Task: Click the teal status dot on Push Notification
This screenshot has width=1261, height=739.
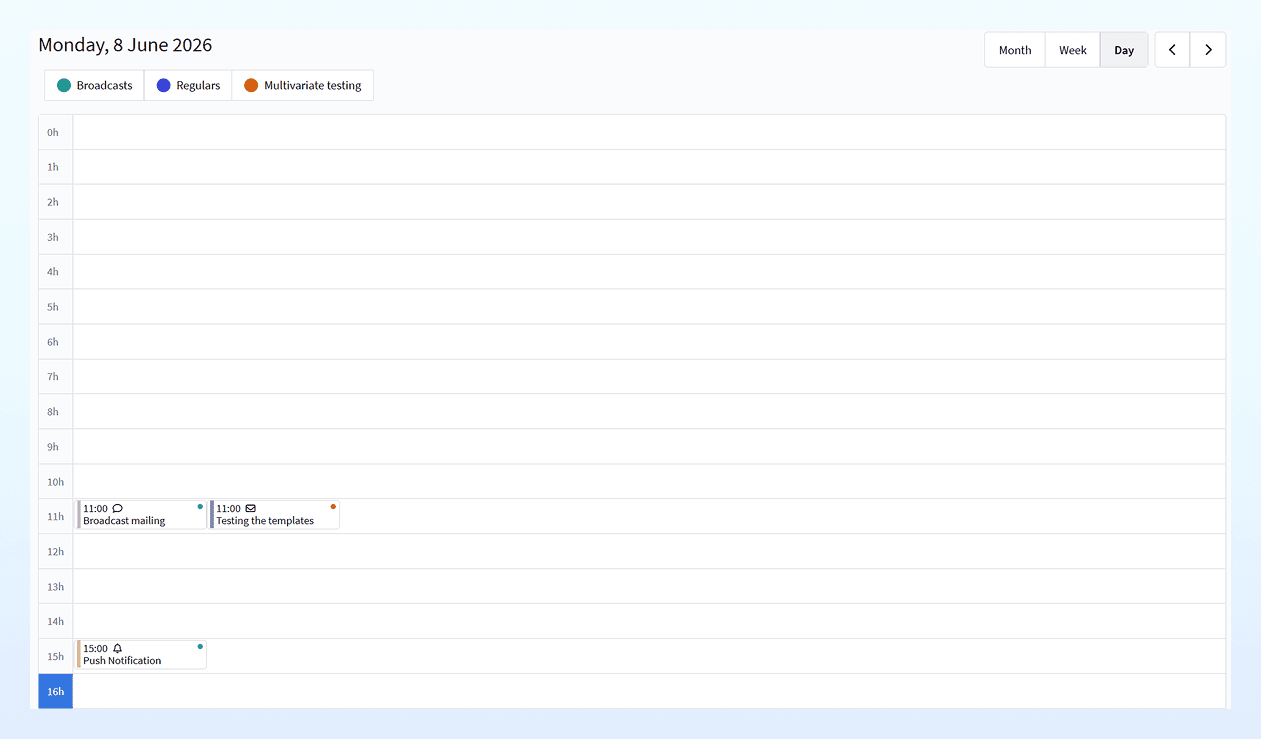Action: [200, 646]
